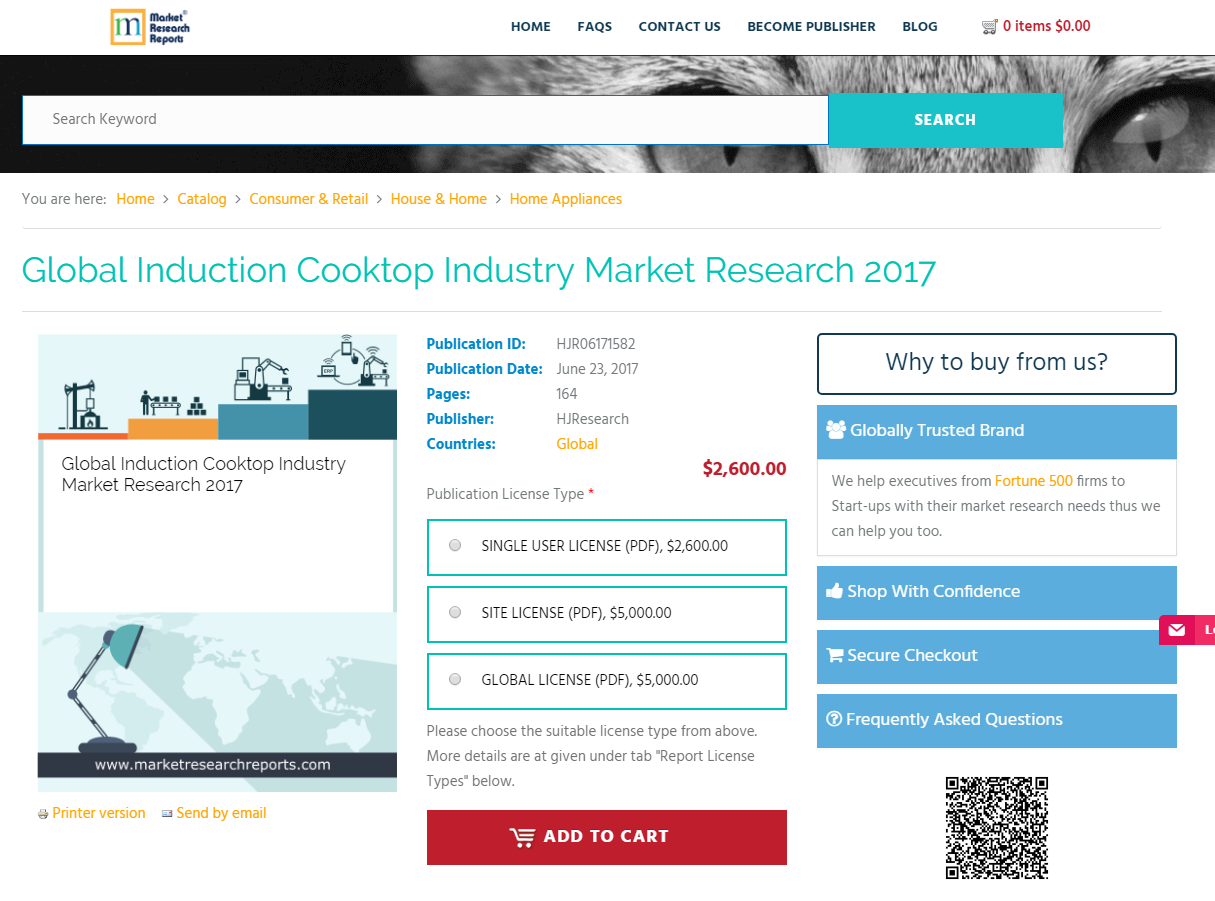Click the Publication License Type label
The image size is (1215, 901).
tap(510, 494)
